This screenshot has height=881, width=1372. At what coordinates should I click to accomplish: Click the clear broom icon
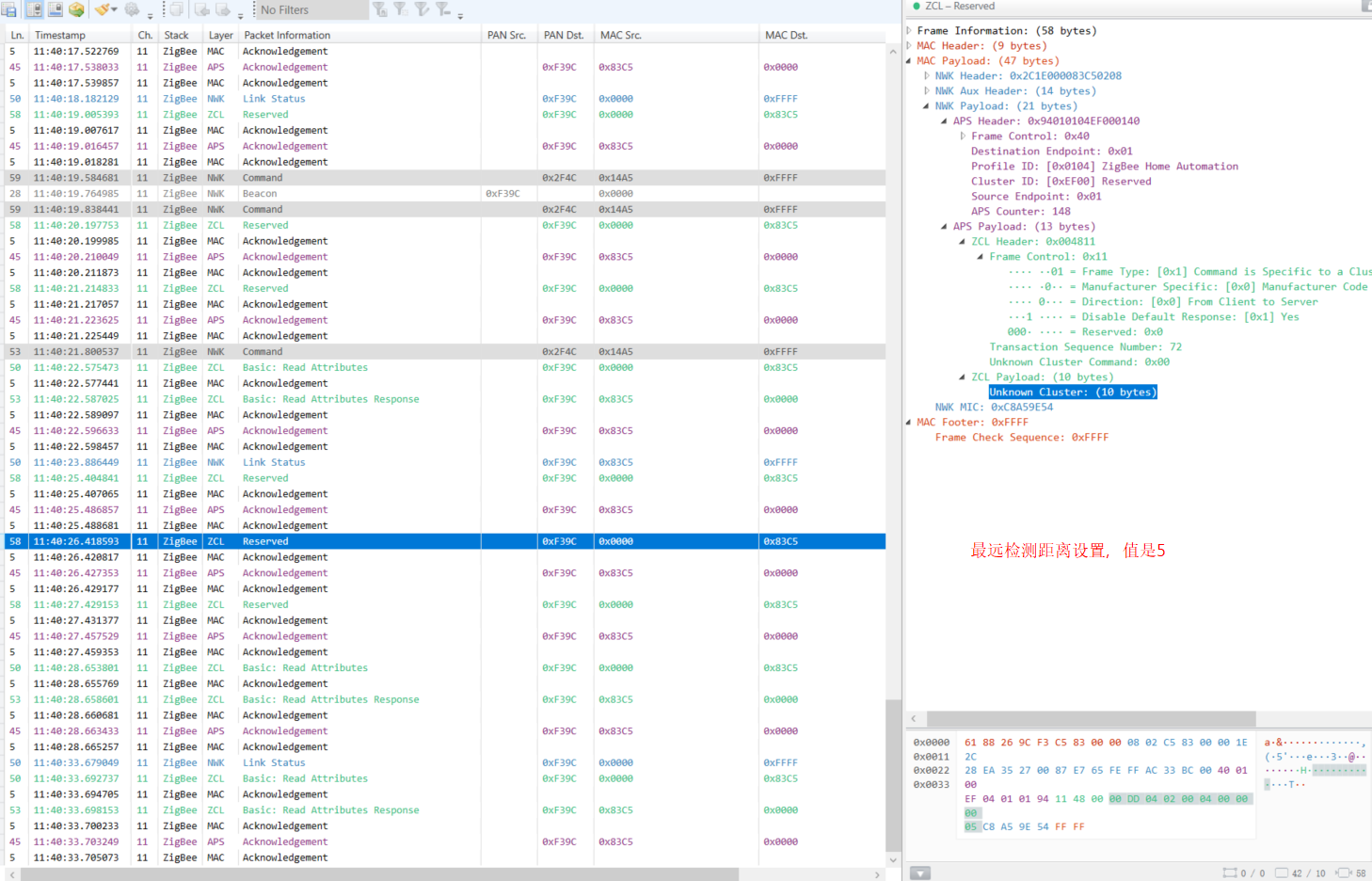(103, 9)
